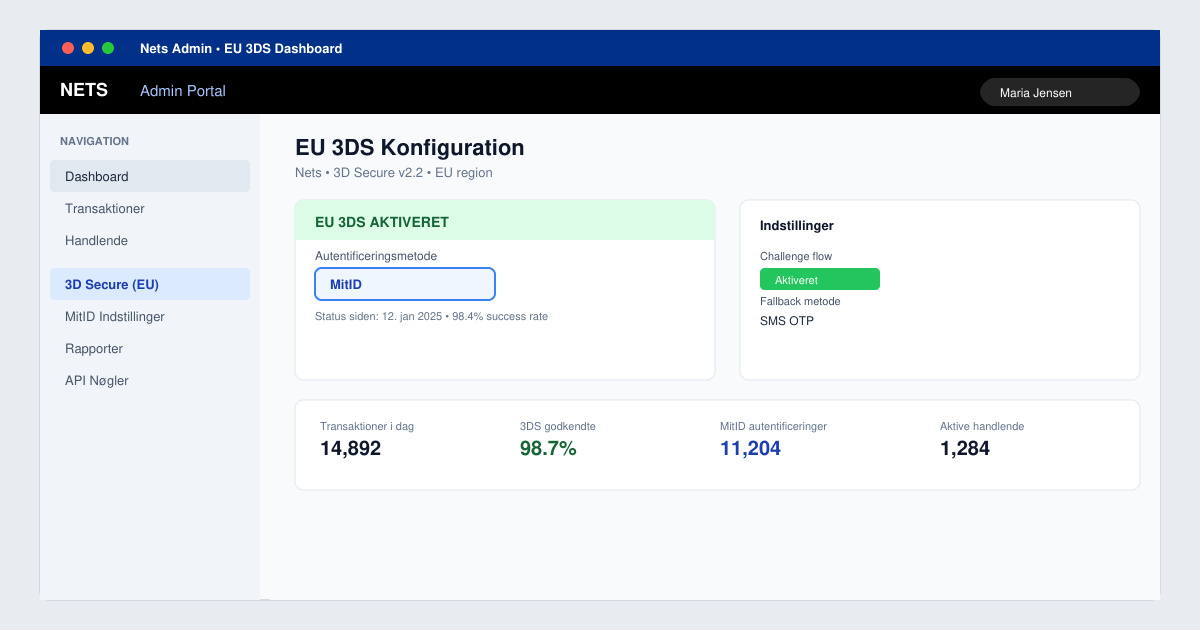Click the 14,892 transactions value
The image size is (1200, 630).
click(x=351, y=448)
